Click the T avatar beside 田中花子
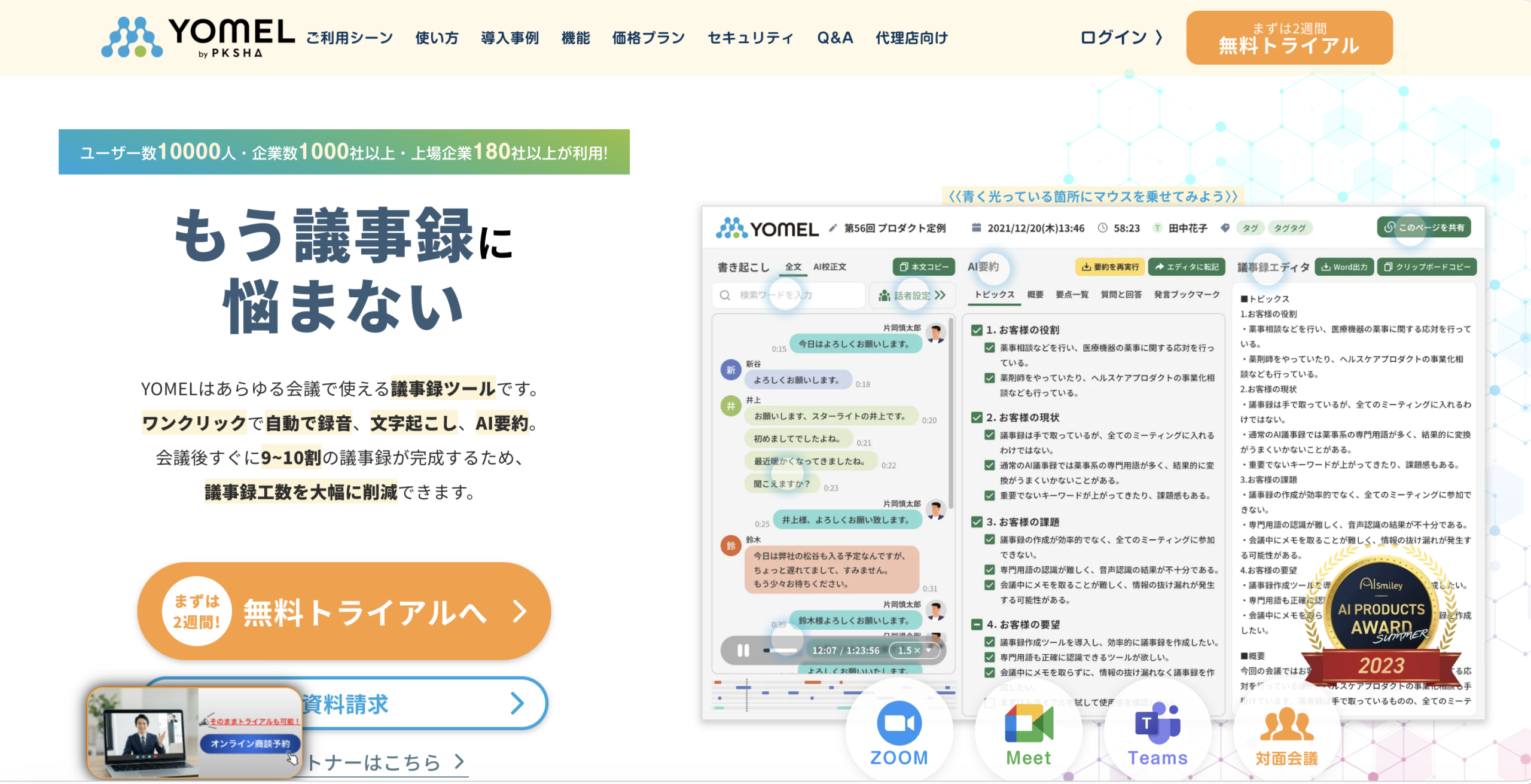Viewport: 1531px width, 784px height. coord(1158,228)
